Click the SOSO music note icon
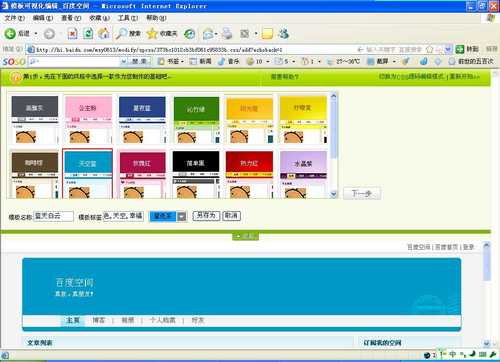Image resolution: width=500 pixels, height=362 pixels. [222, 61]
